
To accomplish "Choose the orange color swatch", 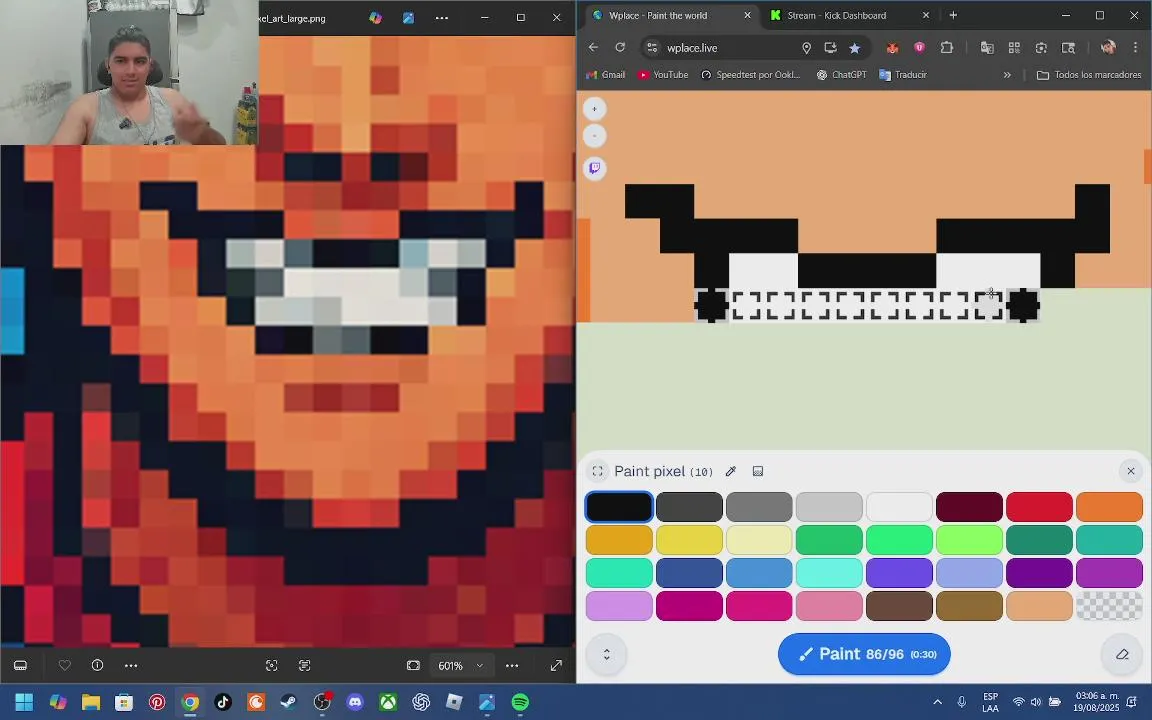I will pos(1109,507).
